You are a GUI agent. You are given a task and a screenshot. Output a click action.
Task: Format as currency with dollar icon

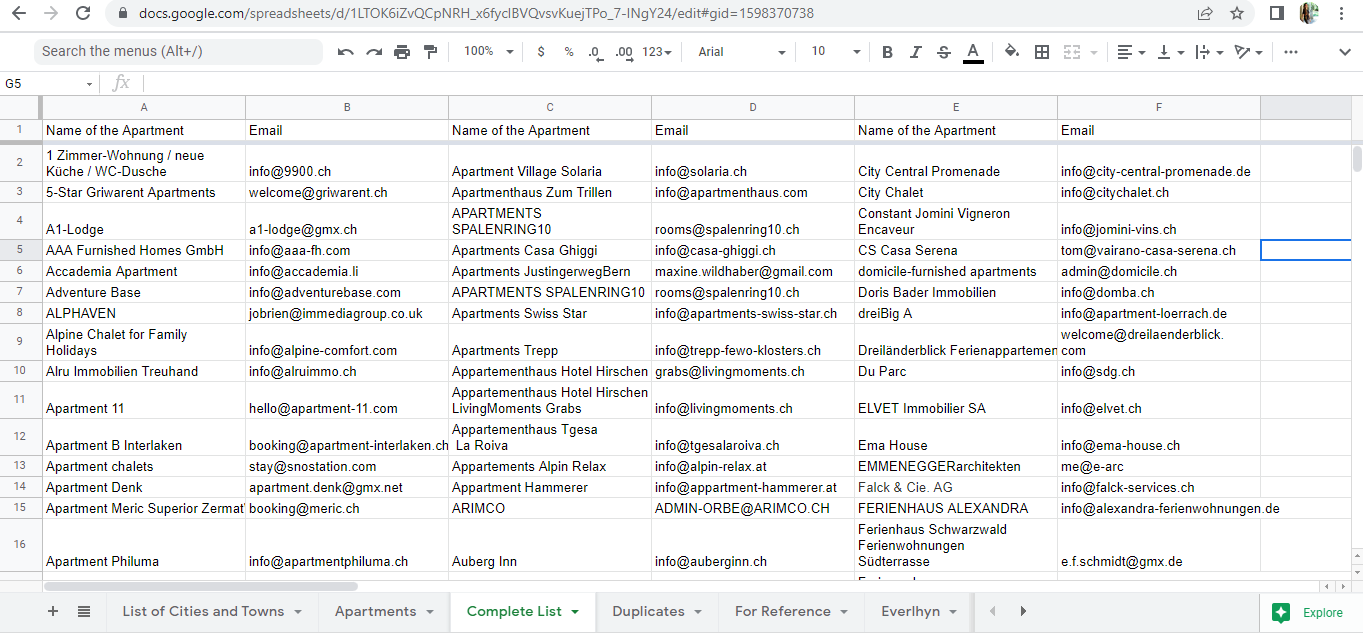click(541, 52)
